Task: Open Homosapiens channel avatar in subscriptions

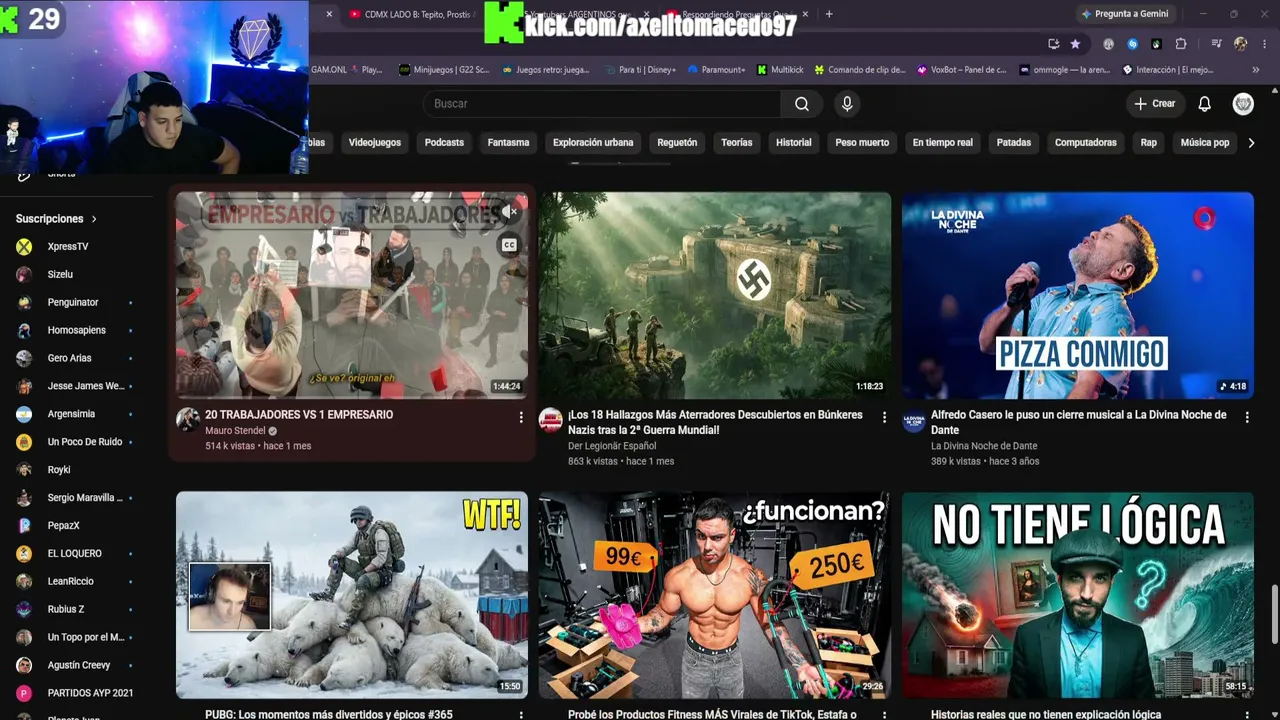Action: [x=24, y=330]
